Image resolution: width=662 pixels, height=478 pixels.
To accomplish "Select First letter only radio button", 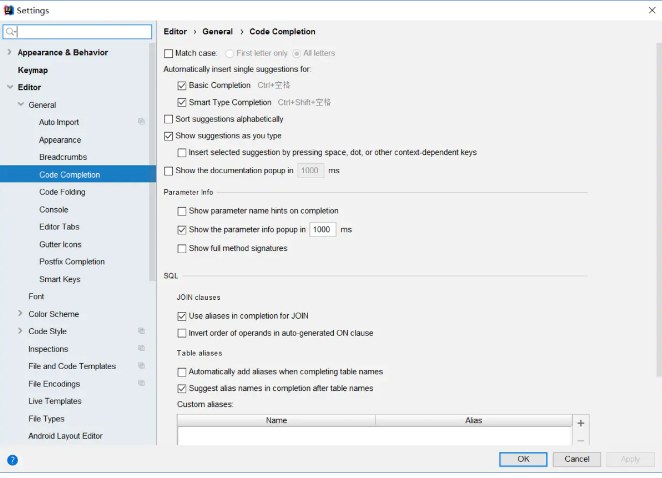I will pos(229,53).
